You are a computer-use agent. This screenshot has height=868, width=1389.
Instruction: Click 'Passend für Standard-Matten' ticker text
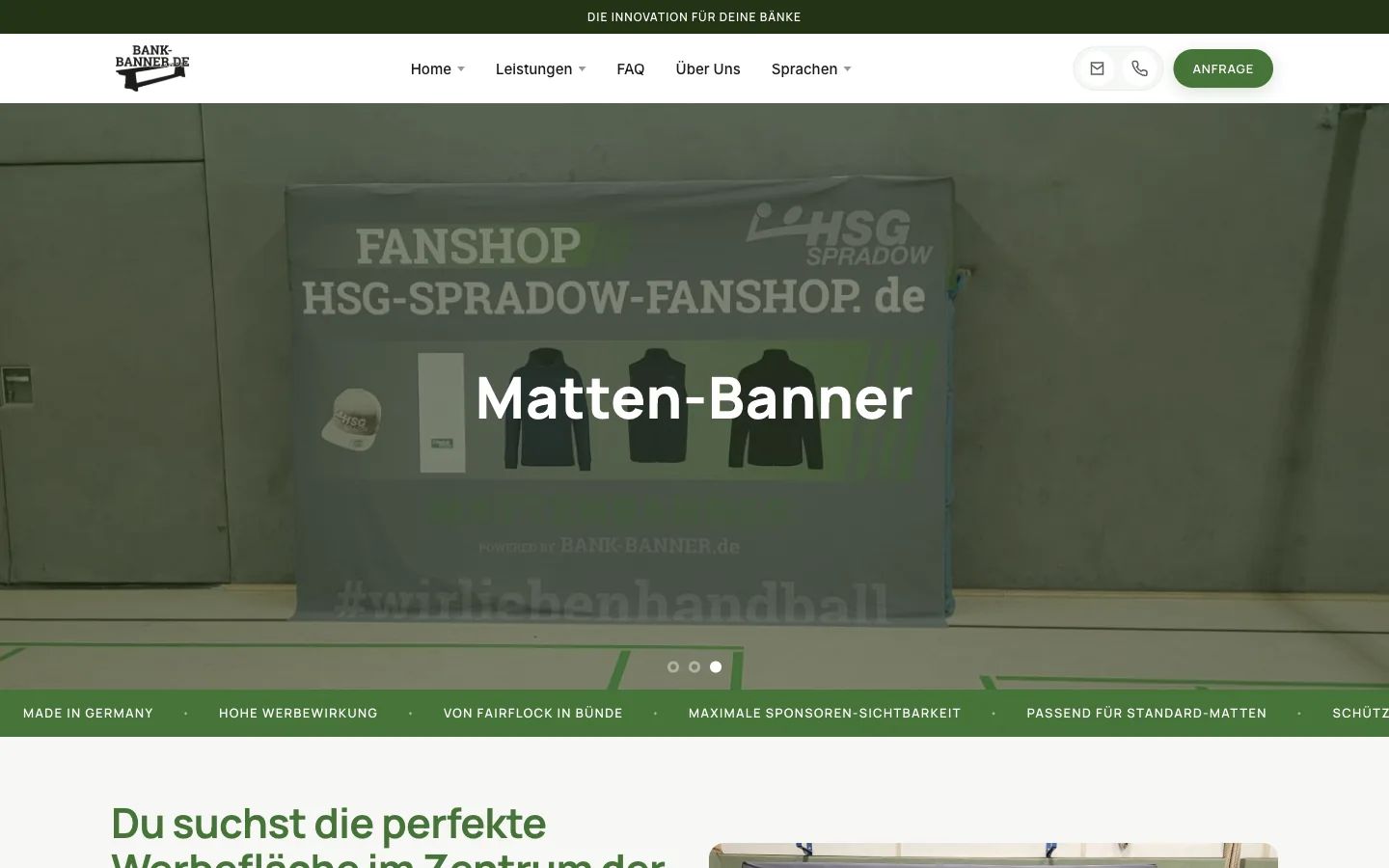point(1147,713)
